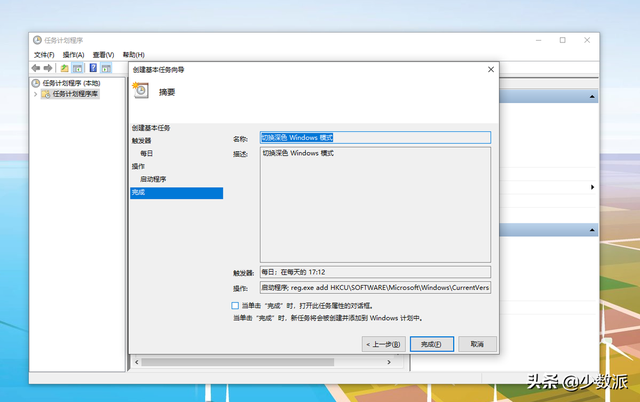Click the < 上一步(B) button

tap(383, 344)
